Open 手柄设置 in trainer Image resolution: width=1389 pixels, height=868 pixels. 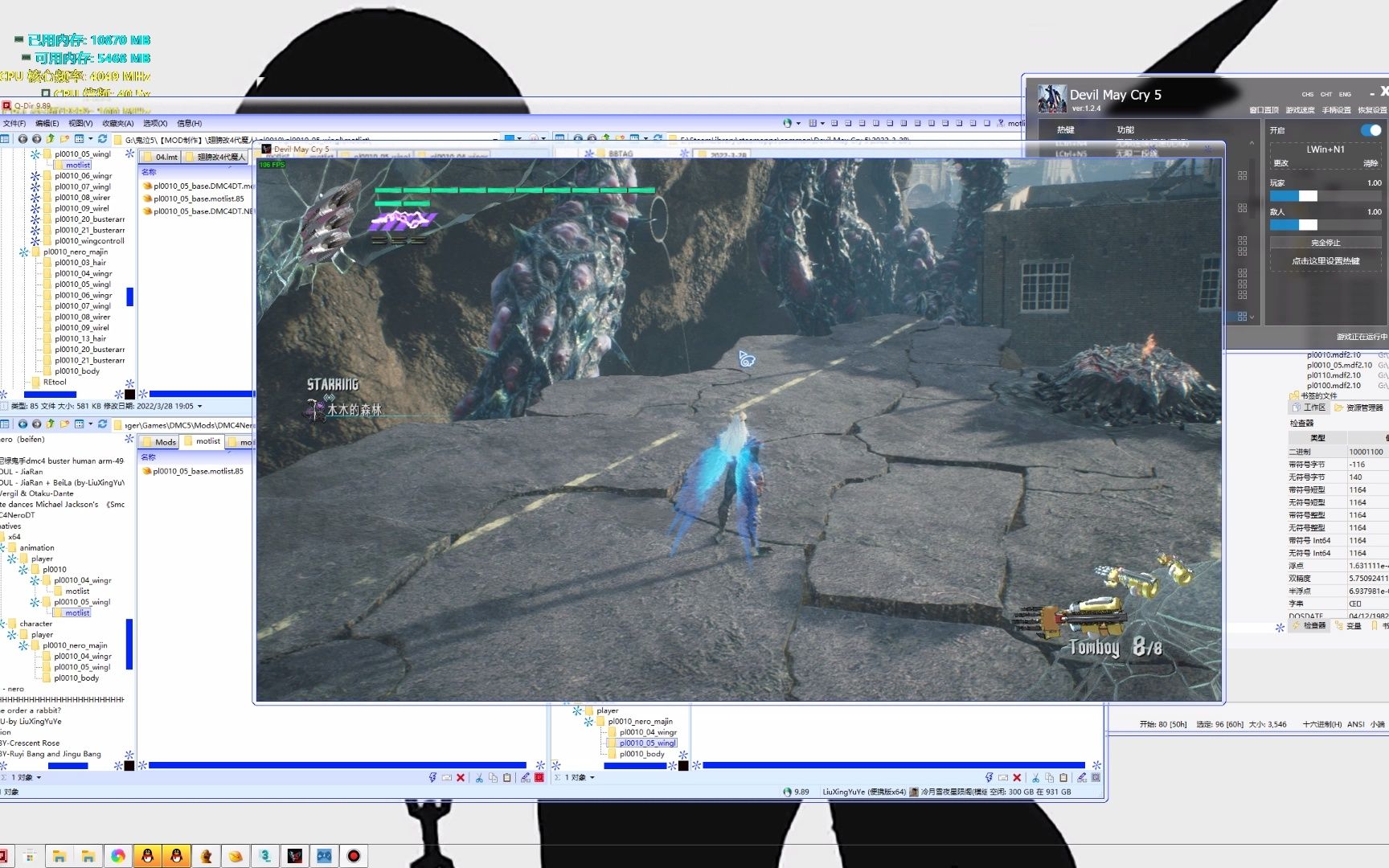point(1336,110)
